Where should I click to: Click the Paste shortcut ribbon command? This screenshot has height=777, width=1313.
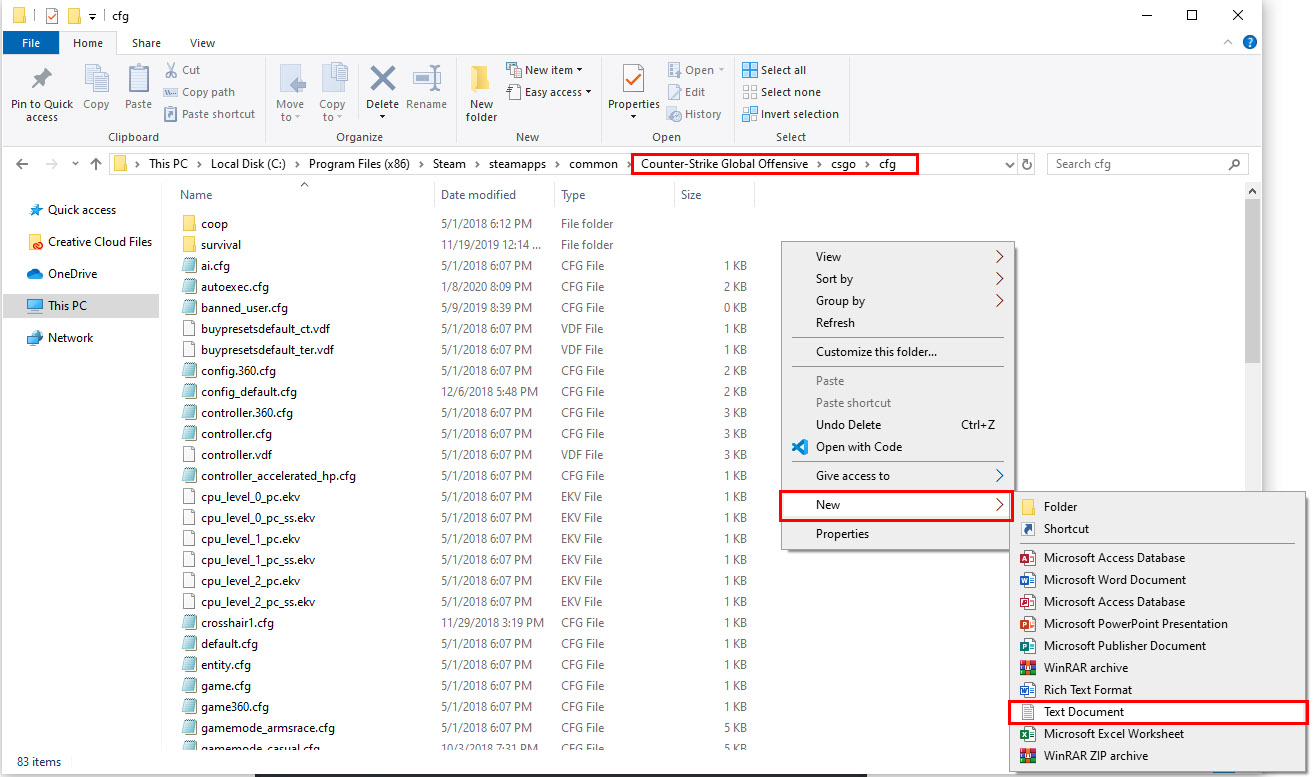[x=209, y=114]
